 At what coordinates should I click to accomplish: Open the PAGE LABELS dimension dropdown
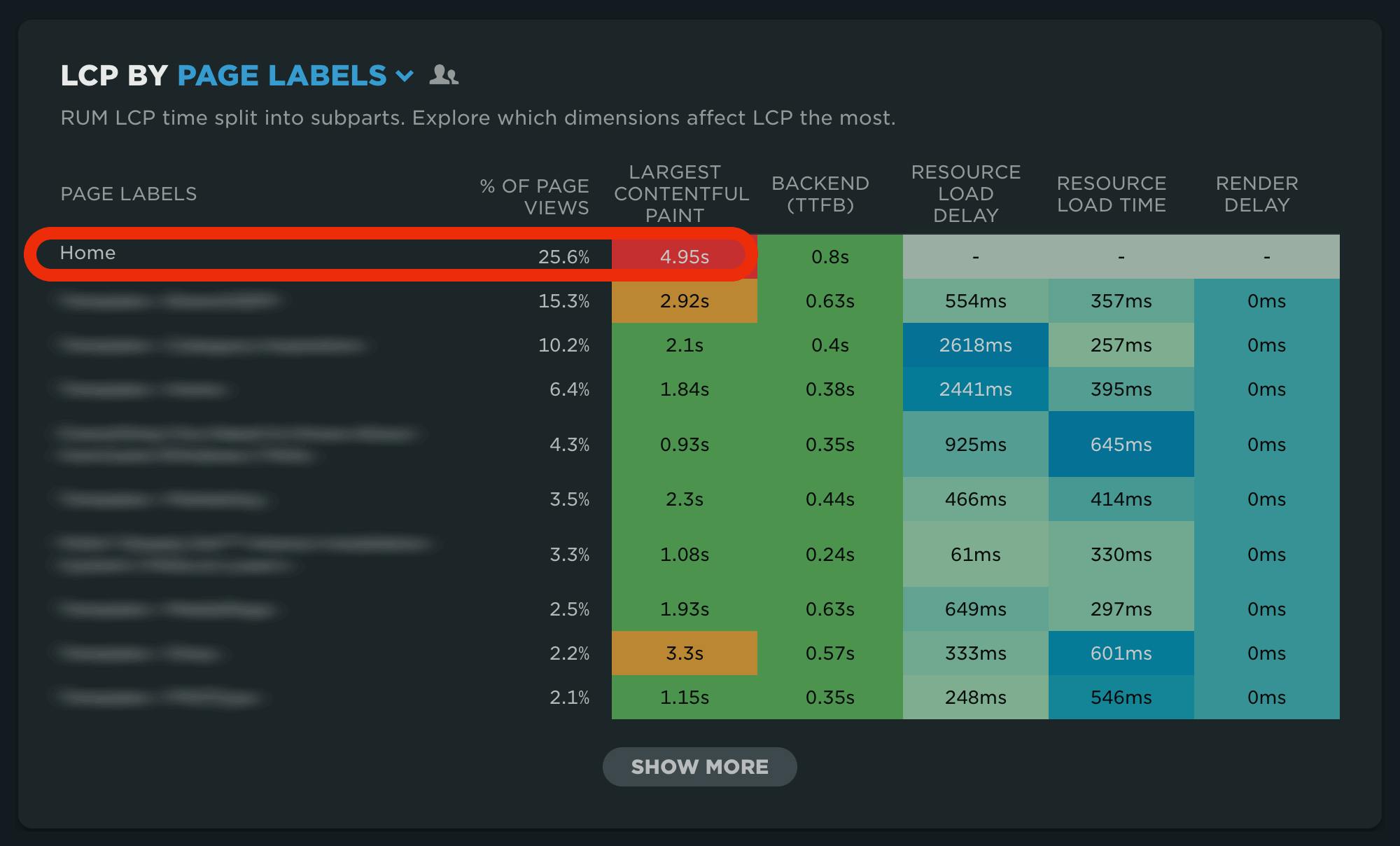click(x=281, y=76)
